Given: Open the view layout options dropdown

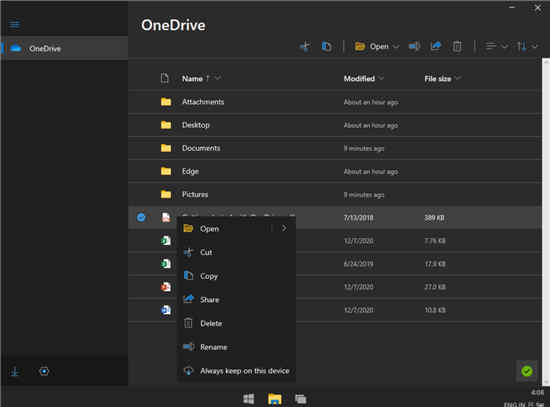Looking at the screenshot, I should coord(496,46).
